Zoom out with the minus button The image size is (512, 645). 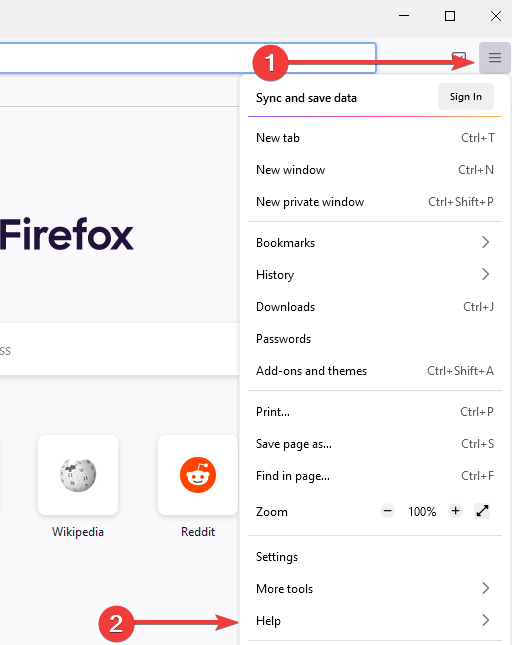point(387,511)
